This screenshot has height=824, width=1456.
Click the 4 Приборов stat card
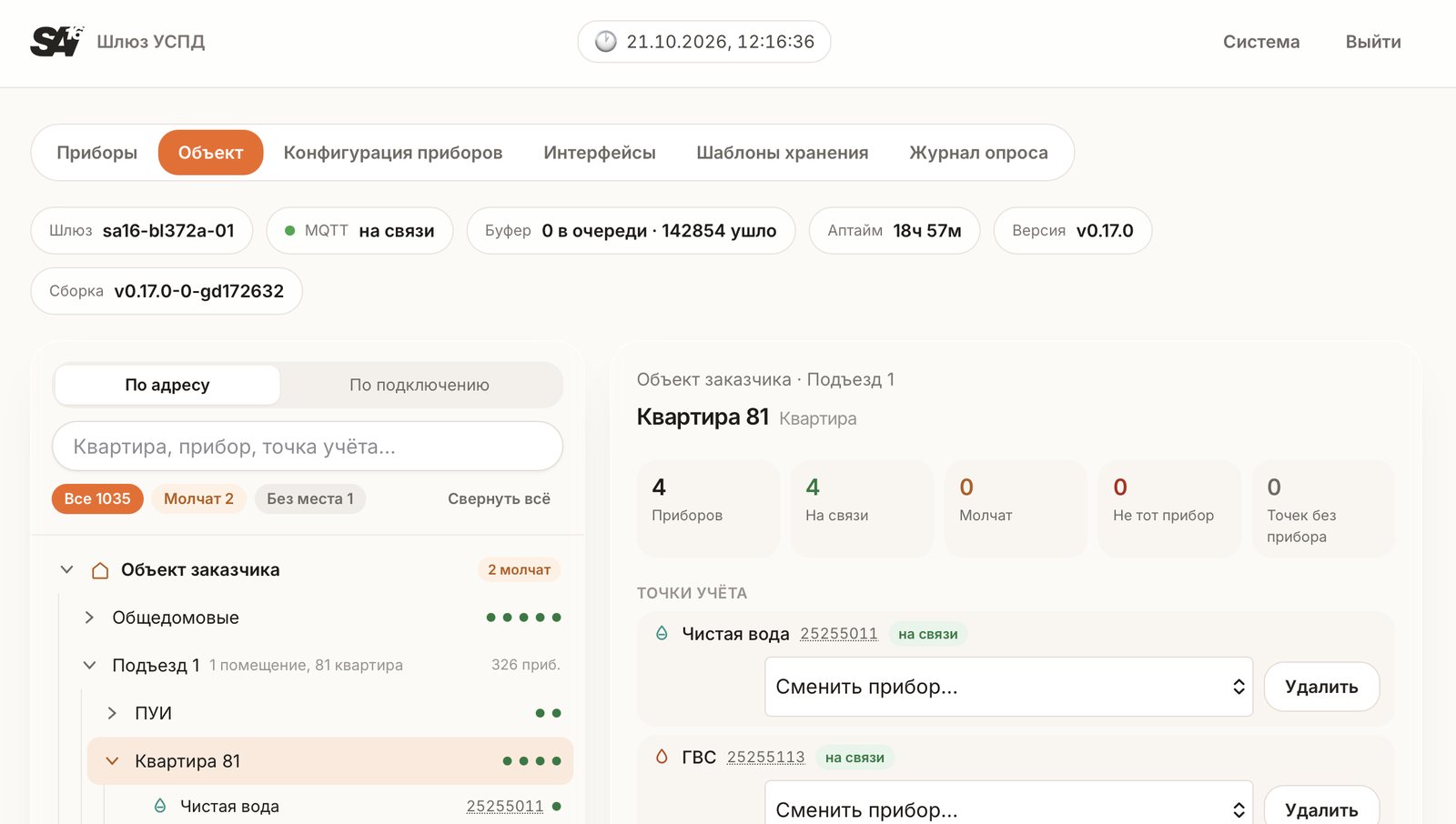(708, 508)
